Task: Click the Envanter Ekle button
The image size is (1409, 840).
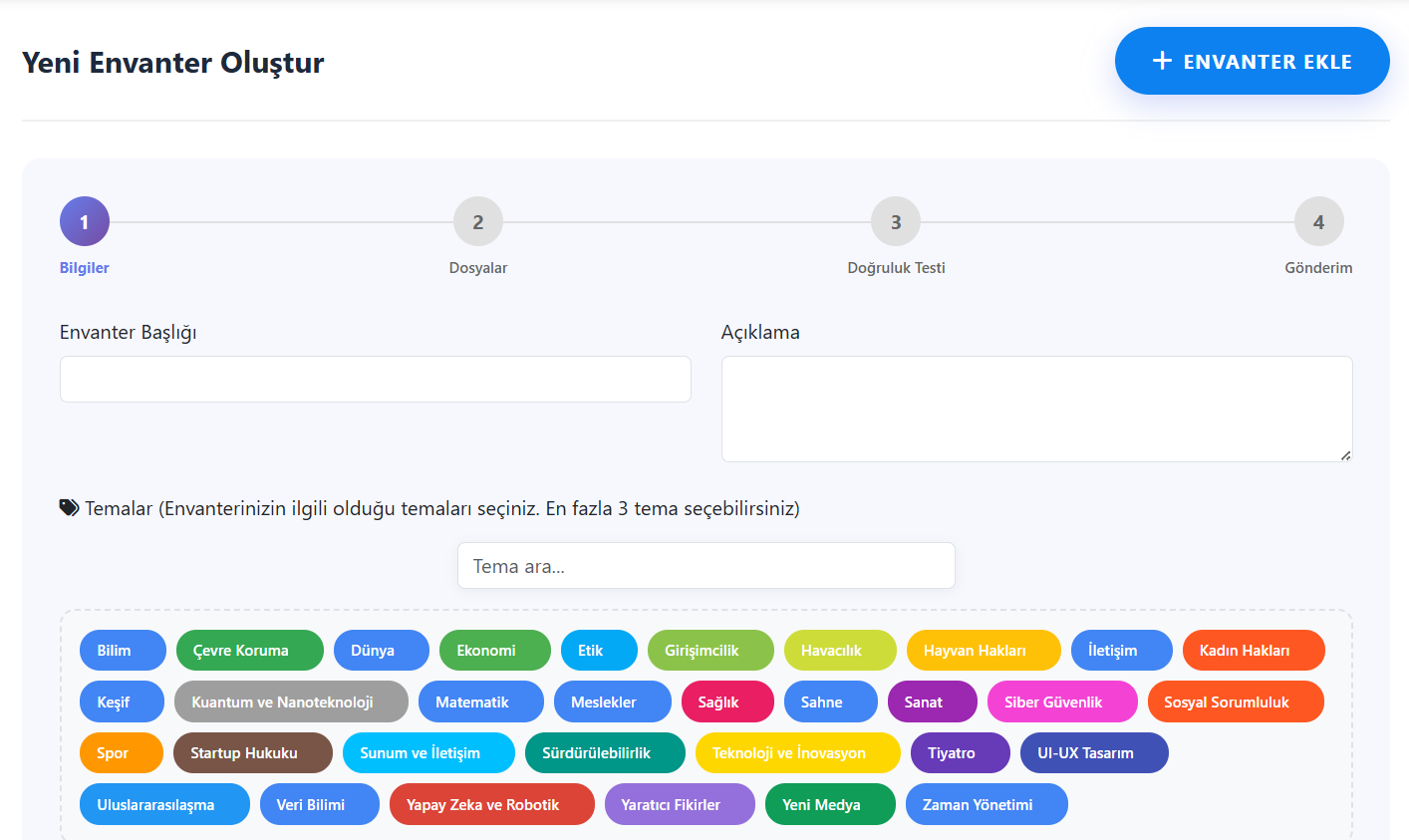Action: (1252, 61)
